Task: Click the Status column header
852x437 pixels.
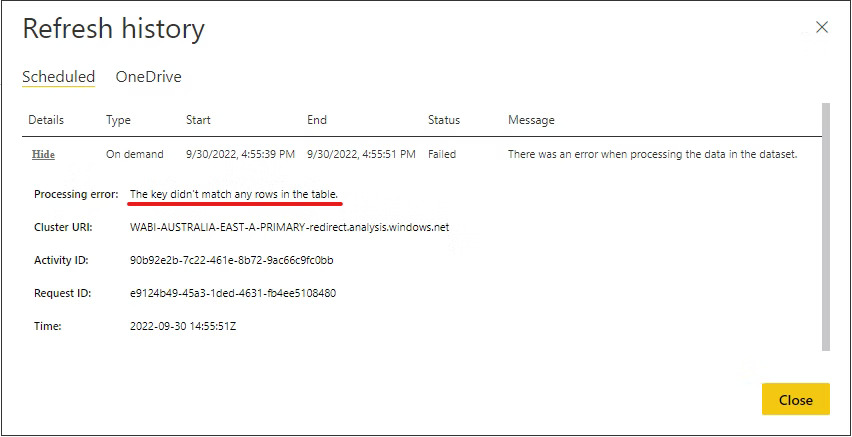Action: [x=444, y=120]
